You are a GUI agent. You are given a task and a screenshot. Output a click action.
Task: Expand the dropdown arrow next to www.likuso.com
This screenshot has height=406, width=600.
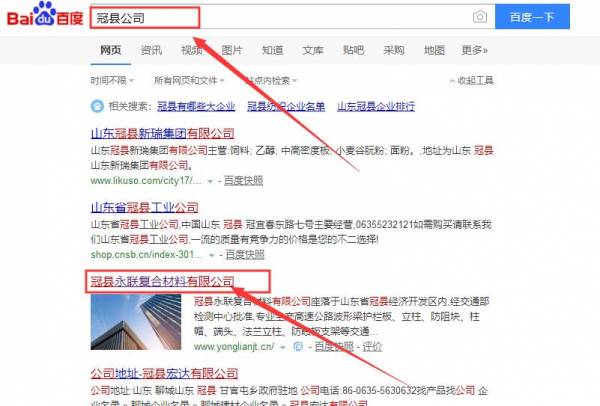pyautogui.click(x=210, y=181)
